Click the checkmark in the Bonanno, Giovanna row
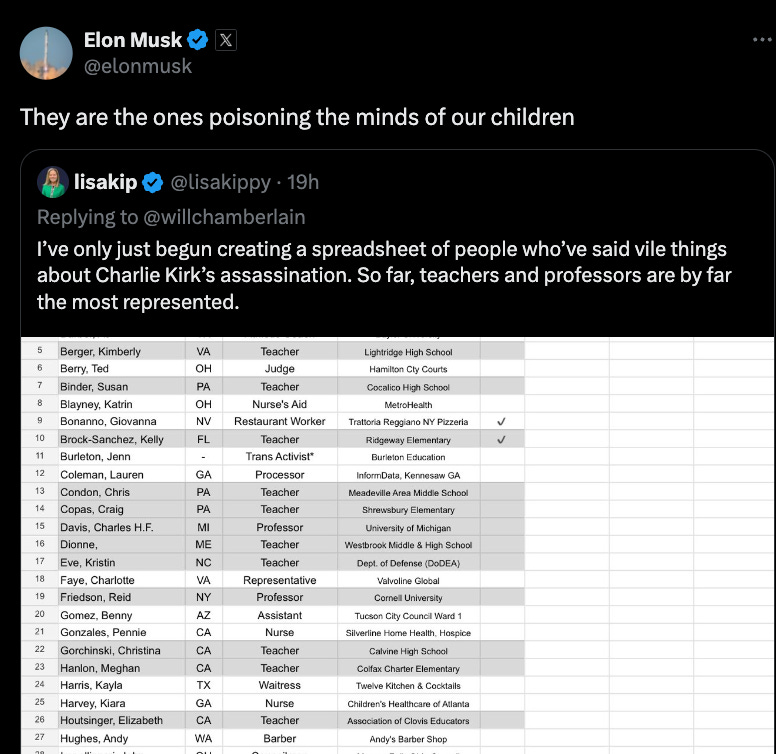This screenshot has width=776, height=754. click(x=501, y=422)
